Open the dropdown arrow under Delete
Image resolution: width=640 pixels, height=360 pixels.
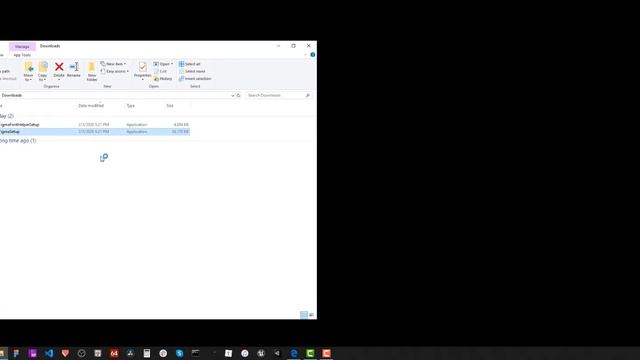[59, 80]
